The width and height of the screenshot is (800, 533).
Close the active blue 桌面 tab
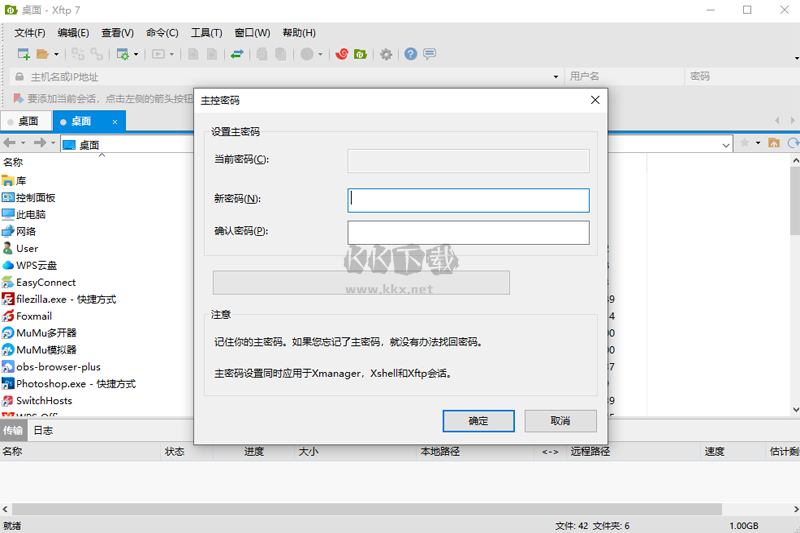pyautogui.click(x=115, y=122)
